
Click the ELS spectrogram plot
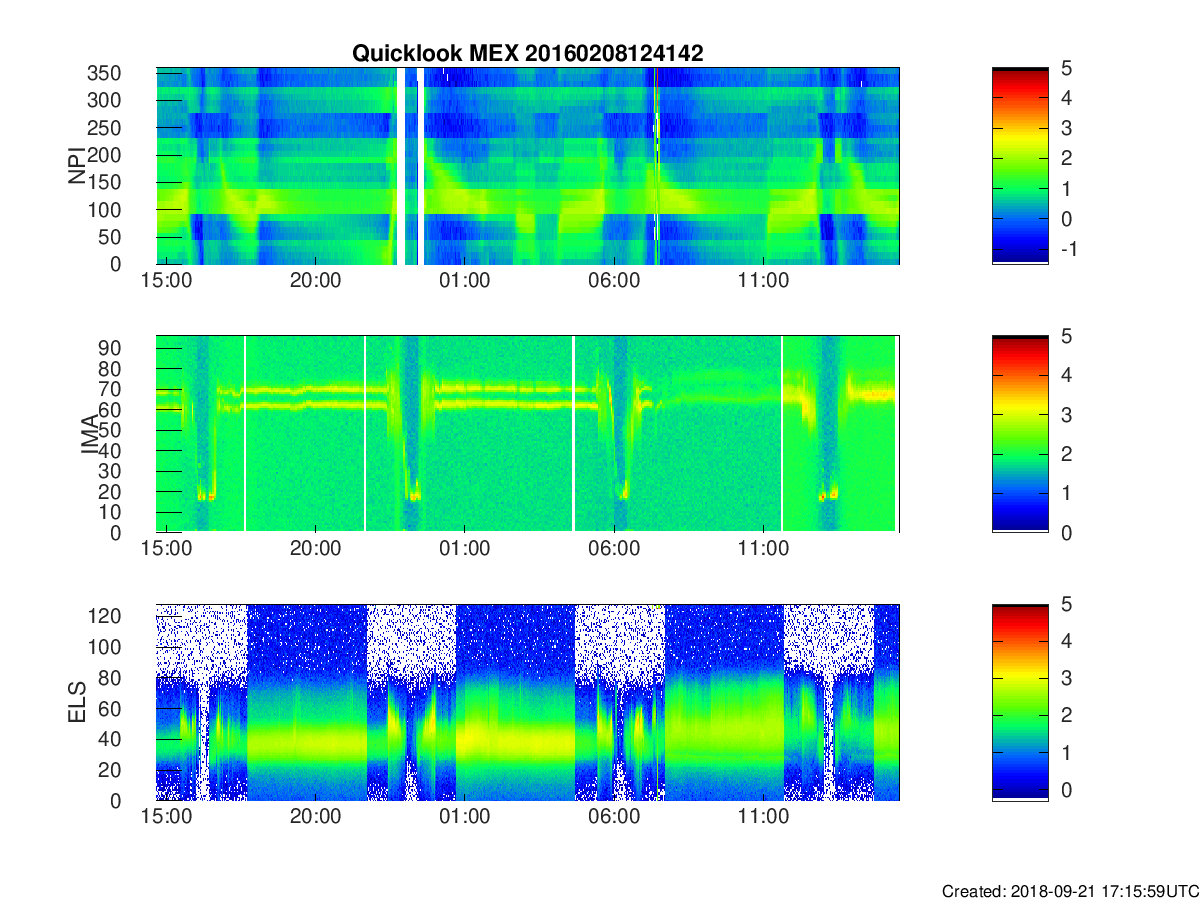click(528, 702)
